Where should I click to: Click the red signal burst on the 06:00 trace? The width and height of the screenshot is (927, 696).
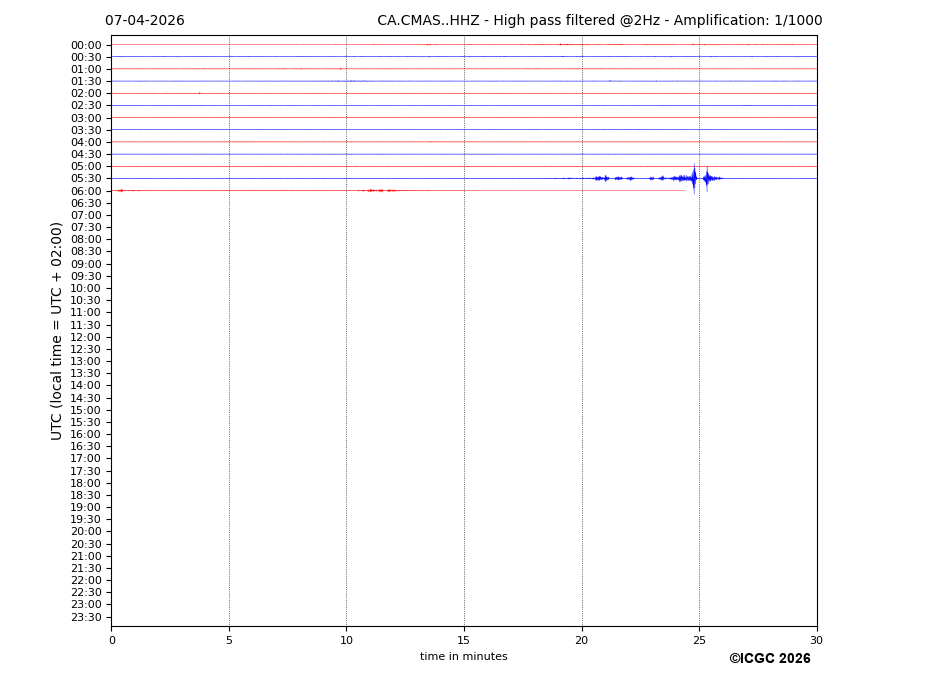(x=378, y=190)
